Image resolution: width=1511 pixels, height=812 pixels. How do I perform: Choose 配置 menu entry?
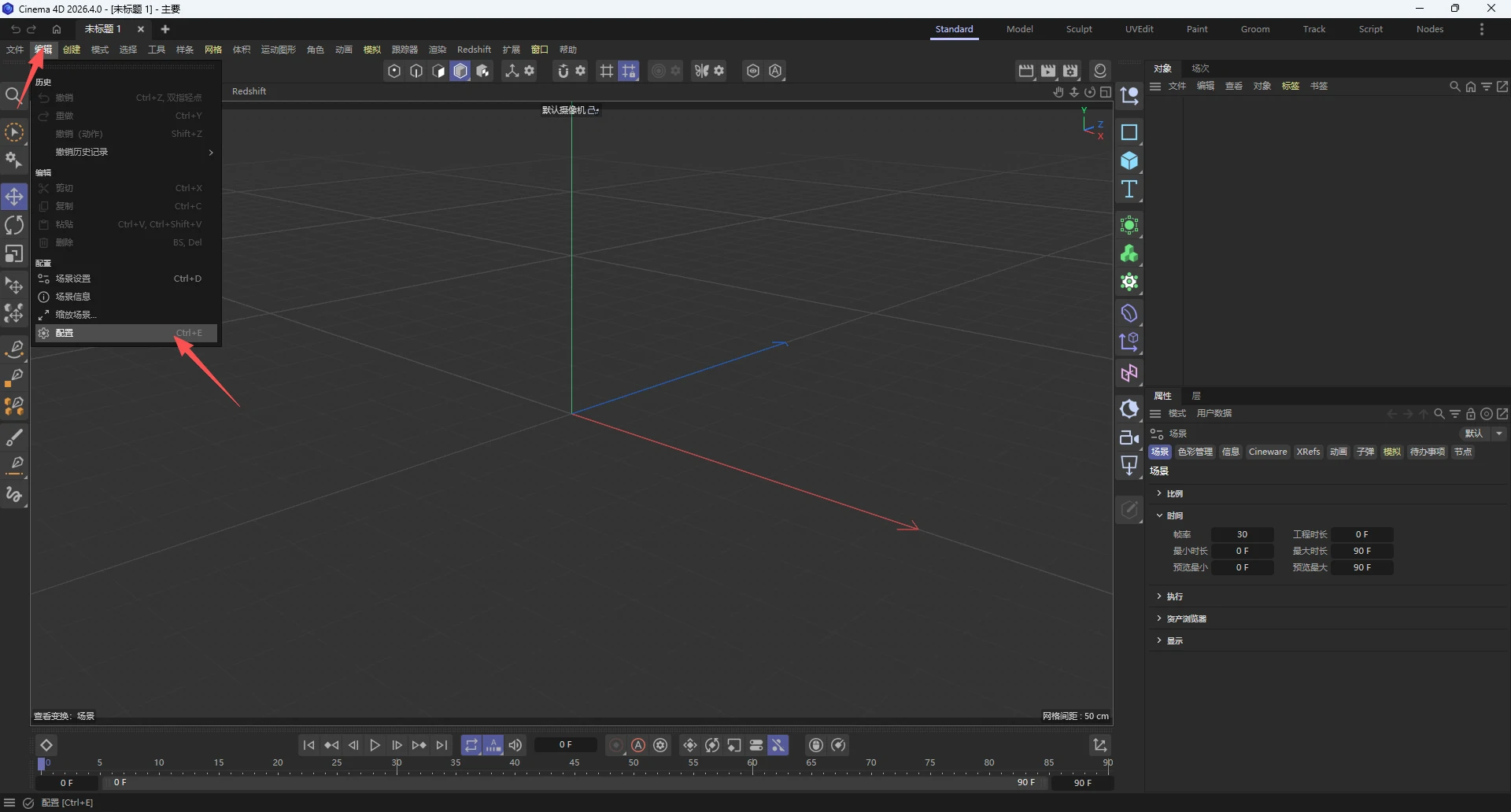pos(126,333)
